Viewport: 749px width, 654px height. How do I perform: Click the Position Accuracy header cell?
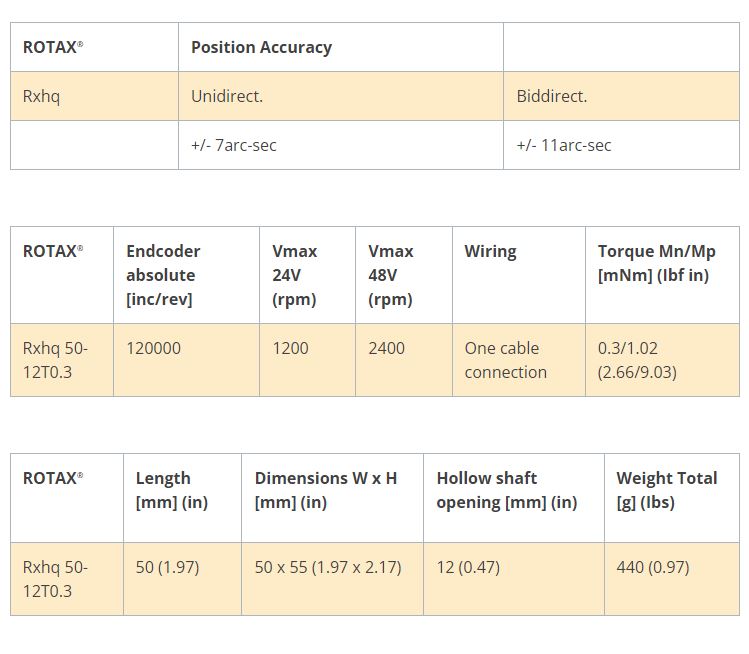pos(261,47)
